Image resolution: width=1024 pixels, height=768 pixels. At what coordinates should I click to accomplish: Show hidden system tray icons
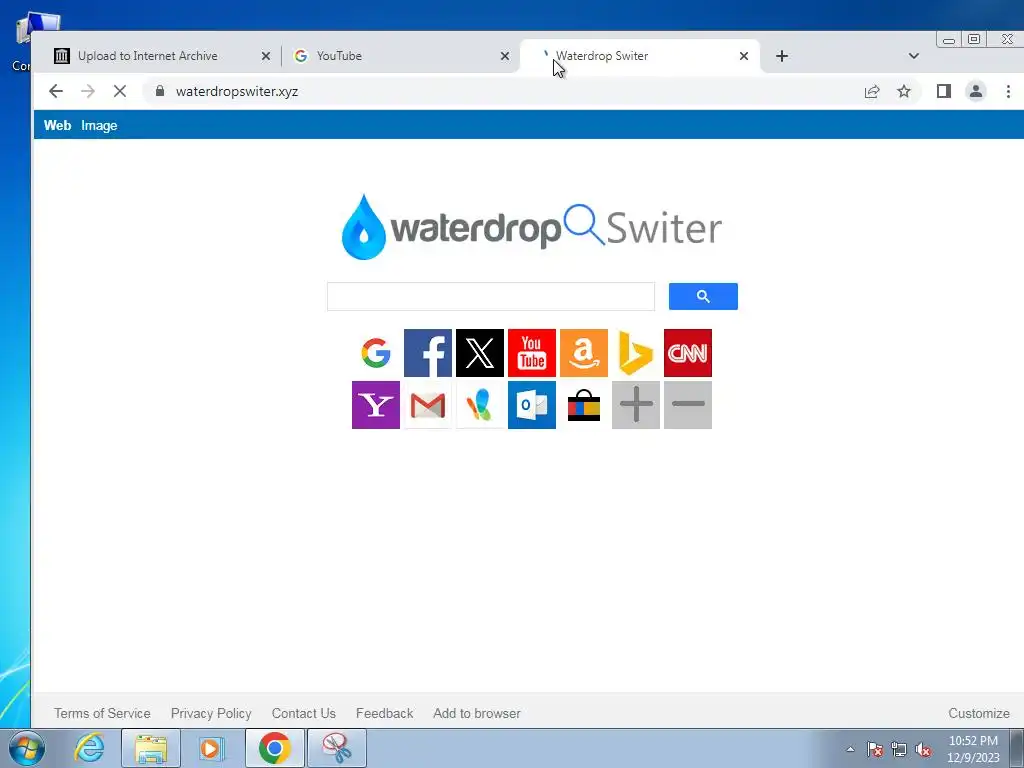click(850, 749)
